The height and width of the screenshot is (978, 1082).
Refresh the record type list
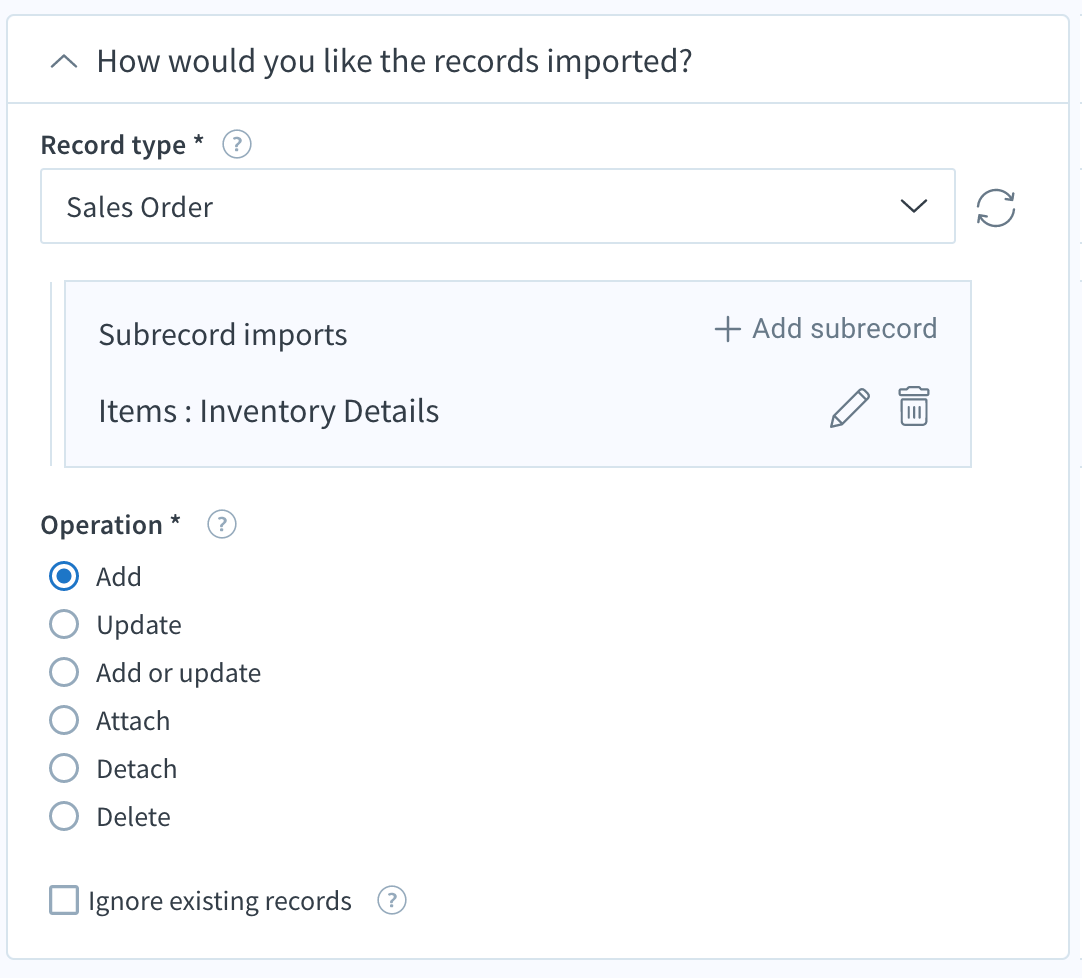tap(996, 208)
